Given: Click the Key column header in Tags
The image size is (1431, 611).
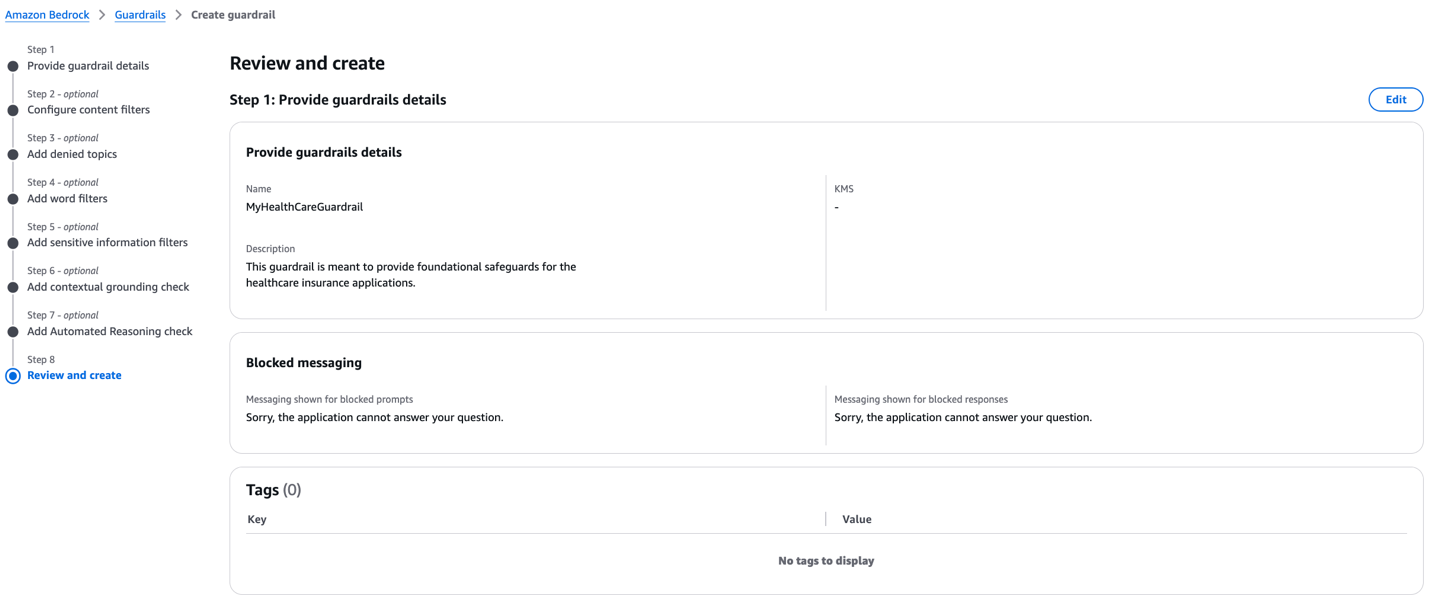Looking at the screenshot, I should point(256,519).
